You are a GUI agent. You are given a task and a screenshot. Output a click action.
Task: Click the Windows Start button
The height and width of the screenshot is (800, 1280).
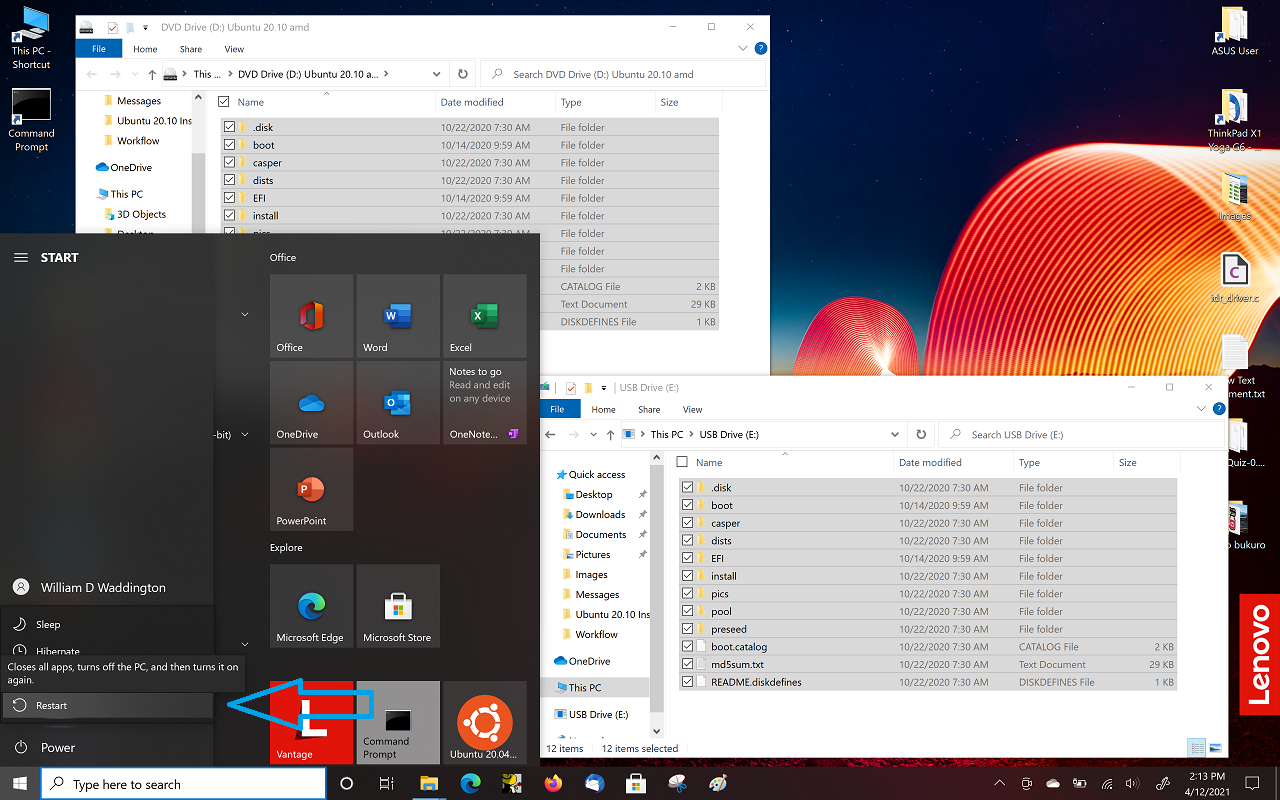[x=19, y=783]
